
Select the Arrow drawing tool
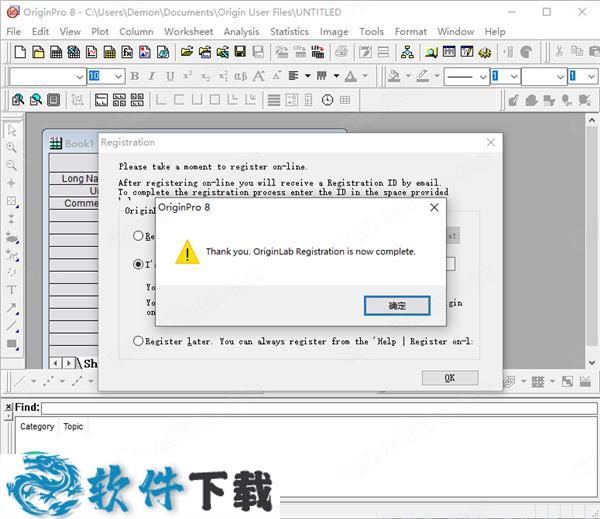click(12, 308)
